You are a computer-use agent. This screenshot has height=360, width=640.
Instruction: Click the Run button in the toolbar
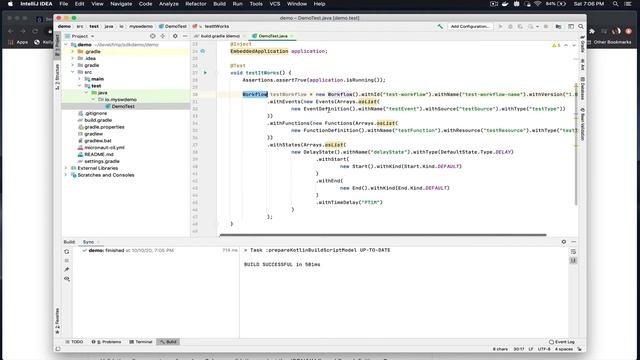tap(500, 27)
